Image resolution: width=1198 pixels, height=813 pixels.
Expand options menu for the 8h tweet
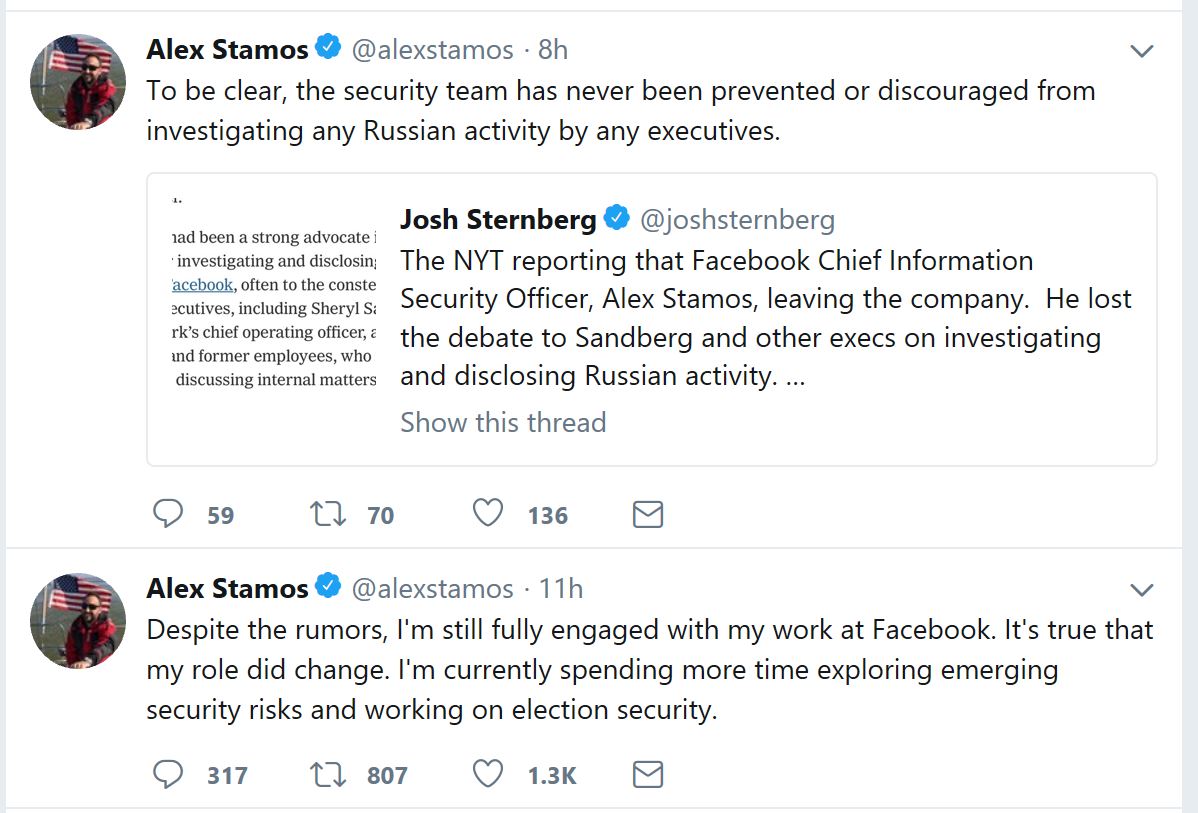(1141, 51)
